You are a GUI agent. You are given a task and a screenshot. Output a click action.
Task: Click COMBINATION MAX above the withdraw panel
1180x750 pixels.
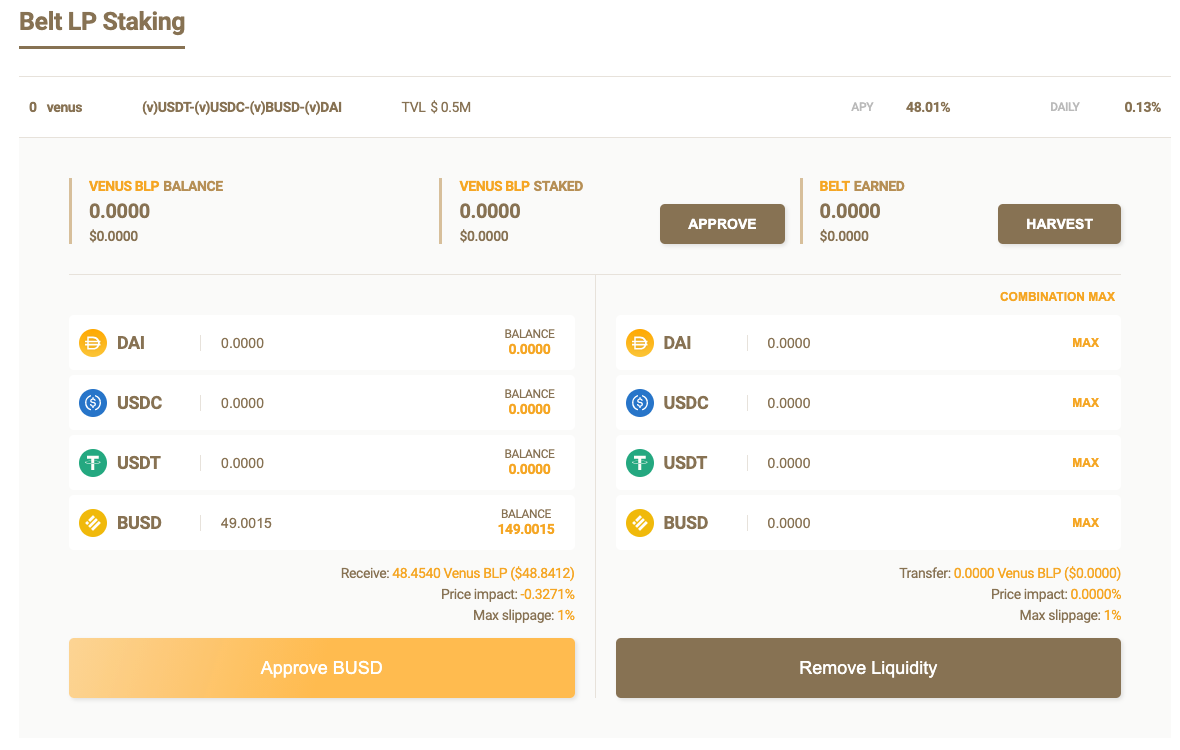pos(1057,296)
